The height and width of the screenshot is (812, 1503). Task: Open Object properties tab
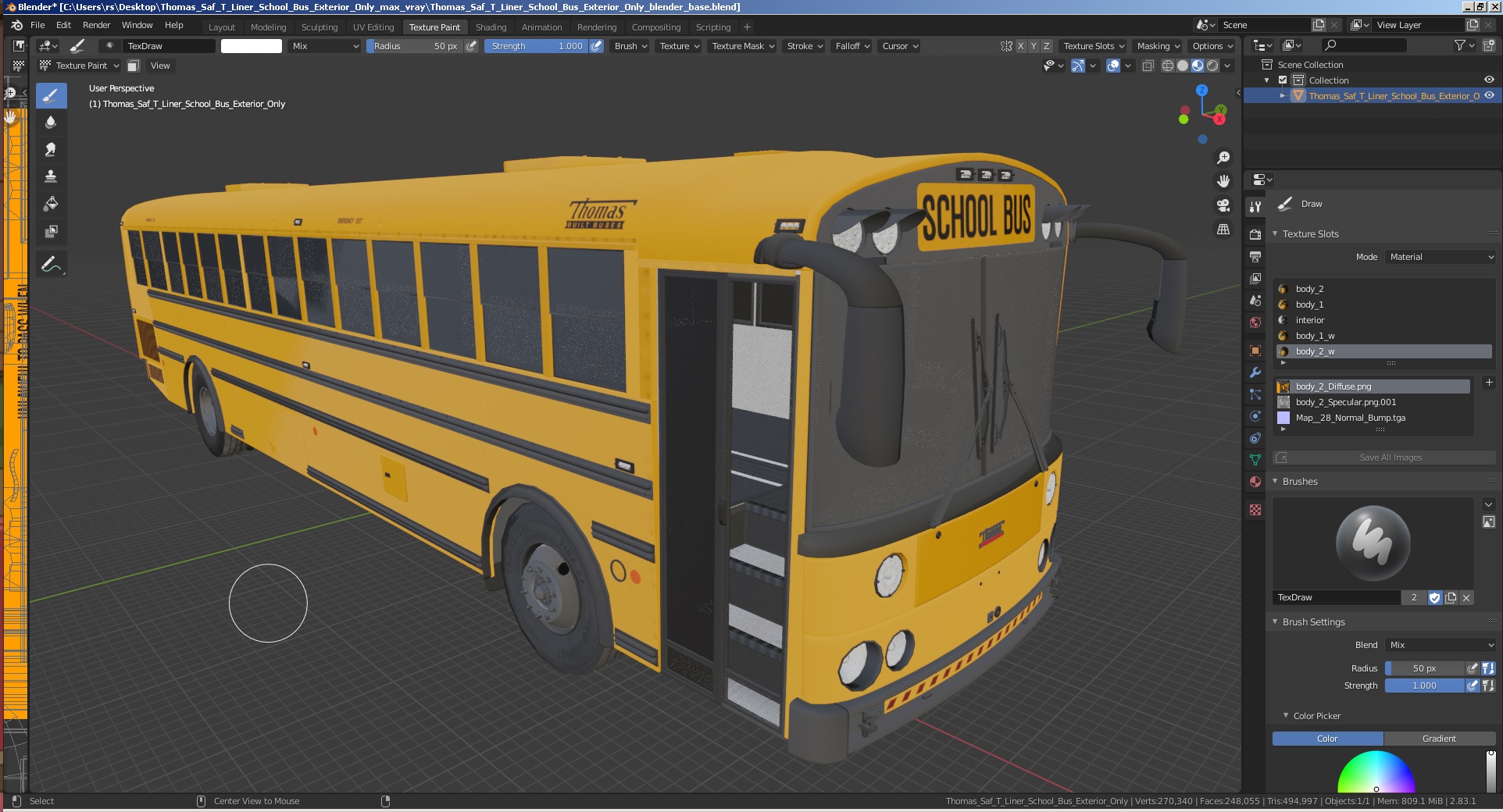coord(1255,351)
